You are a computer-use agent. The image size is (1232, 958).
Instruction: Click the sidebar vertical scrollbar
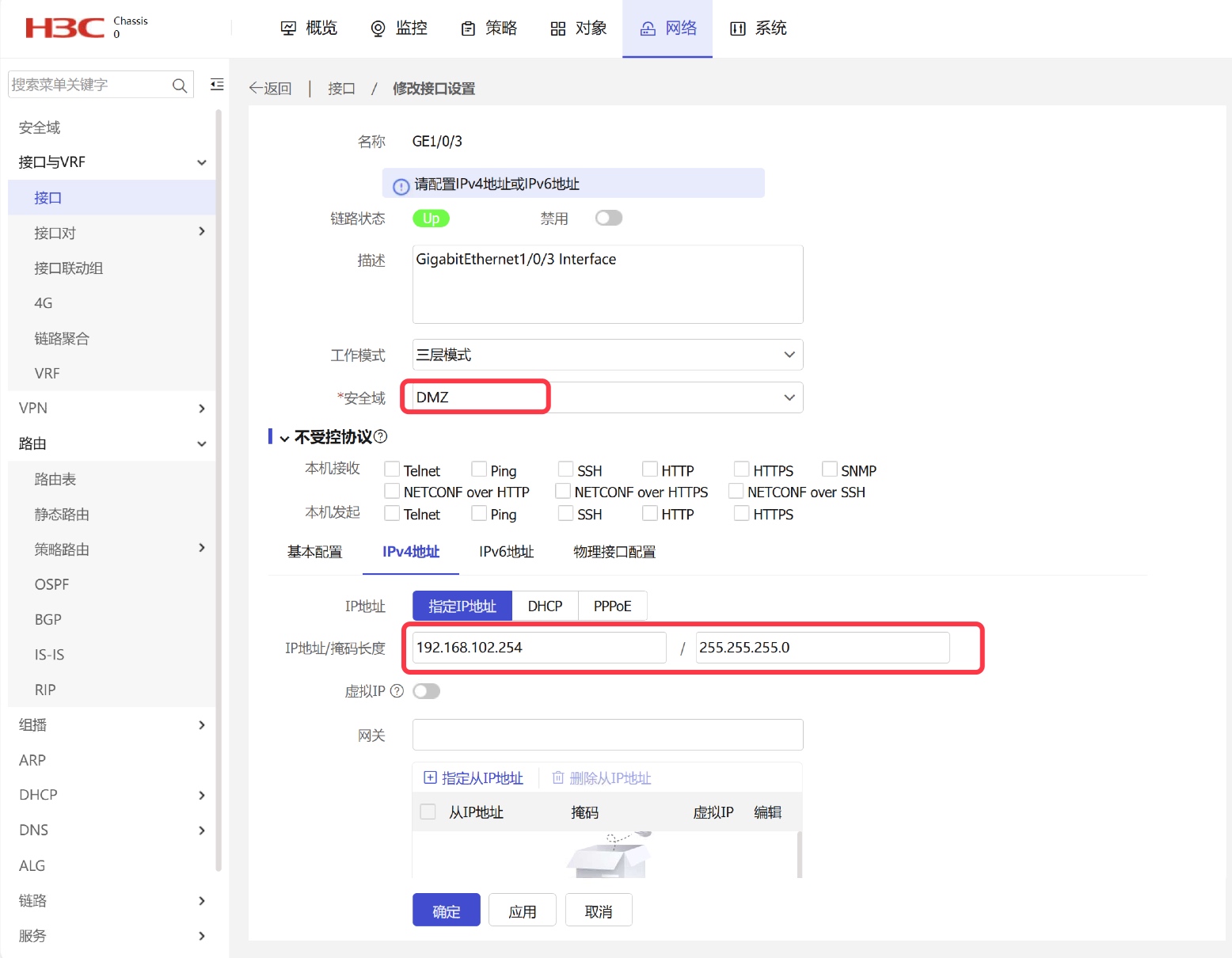point(219,491)
